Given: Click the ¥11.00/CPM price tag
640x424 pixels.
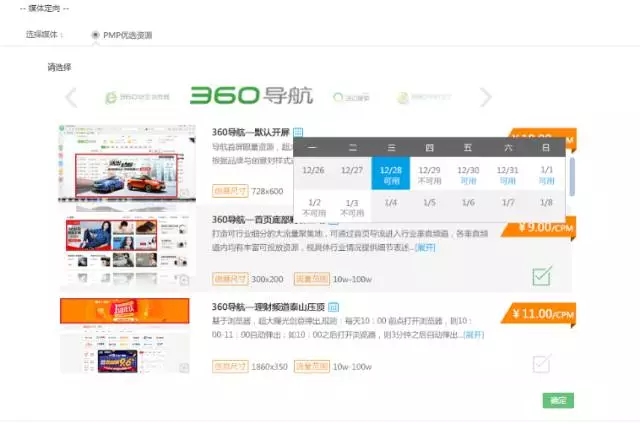Looking at the screenshot, I should pos(539,314).
